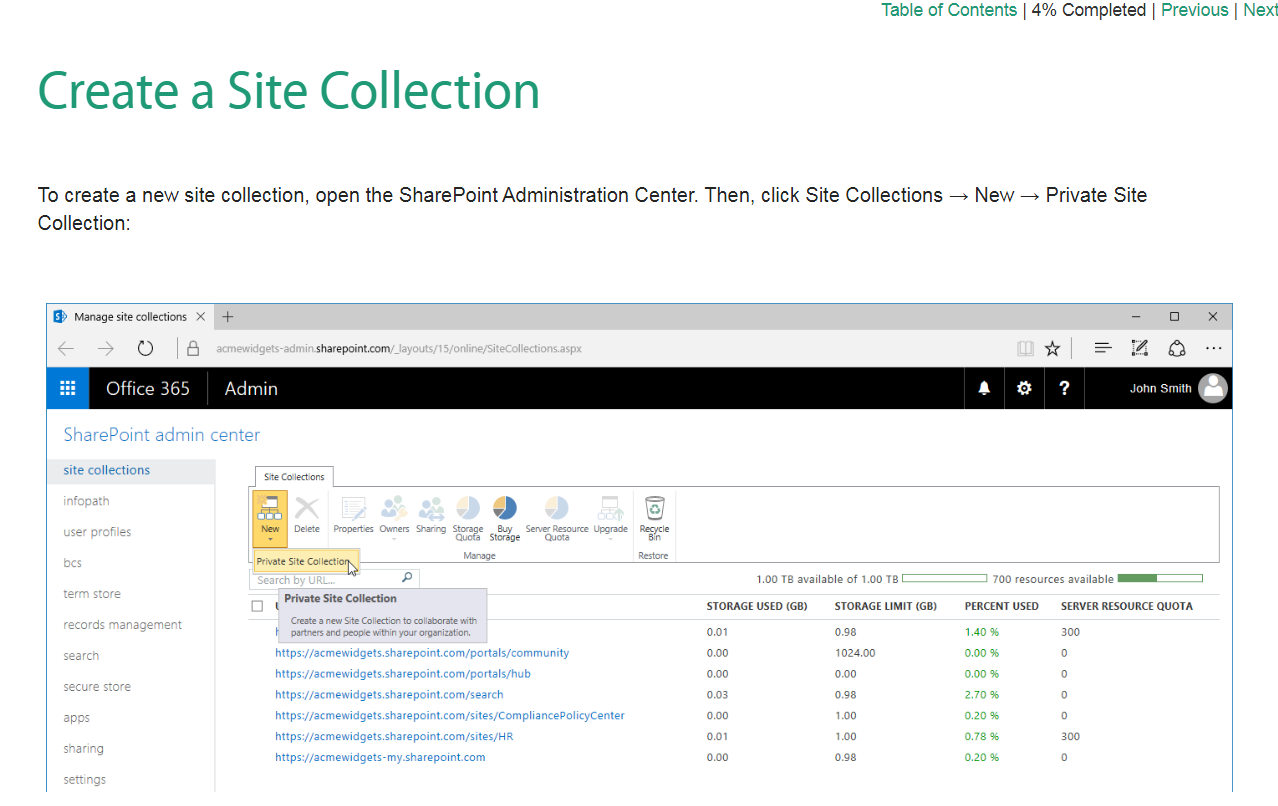Click the 1024.00 storage limit value

(x=855, y=653)
